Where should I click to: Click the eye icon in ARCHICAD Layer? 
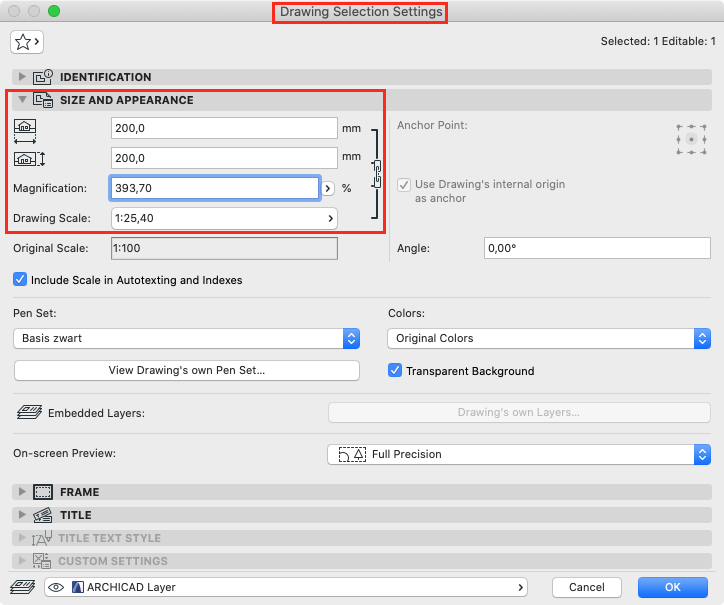56,587
